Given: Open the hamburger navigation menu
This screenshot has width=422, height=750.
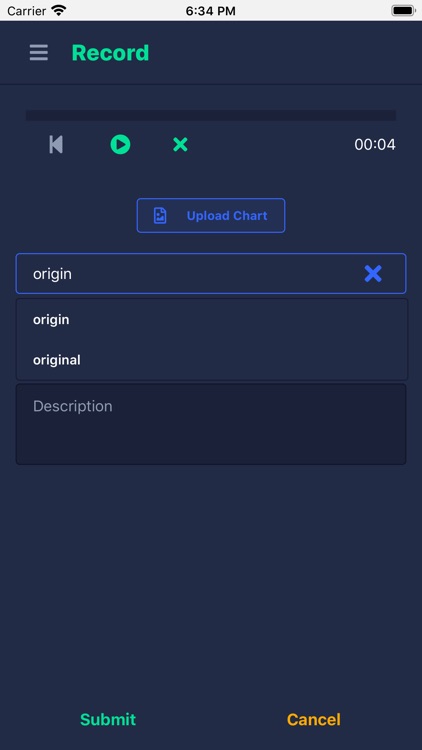Looking at the screenshot, I should [39, 53].
